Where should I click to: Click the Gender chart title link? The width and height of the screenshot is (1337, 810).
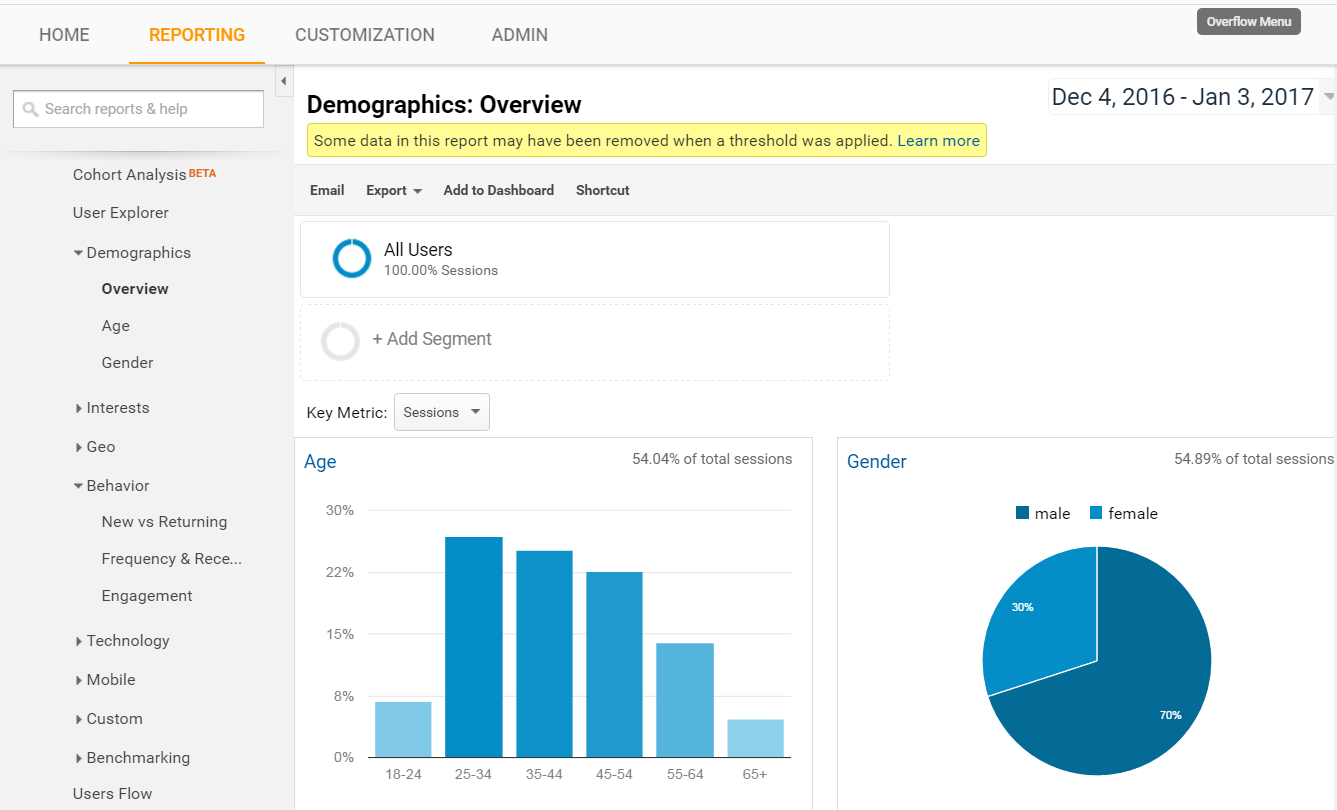point(877,462)
